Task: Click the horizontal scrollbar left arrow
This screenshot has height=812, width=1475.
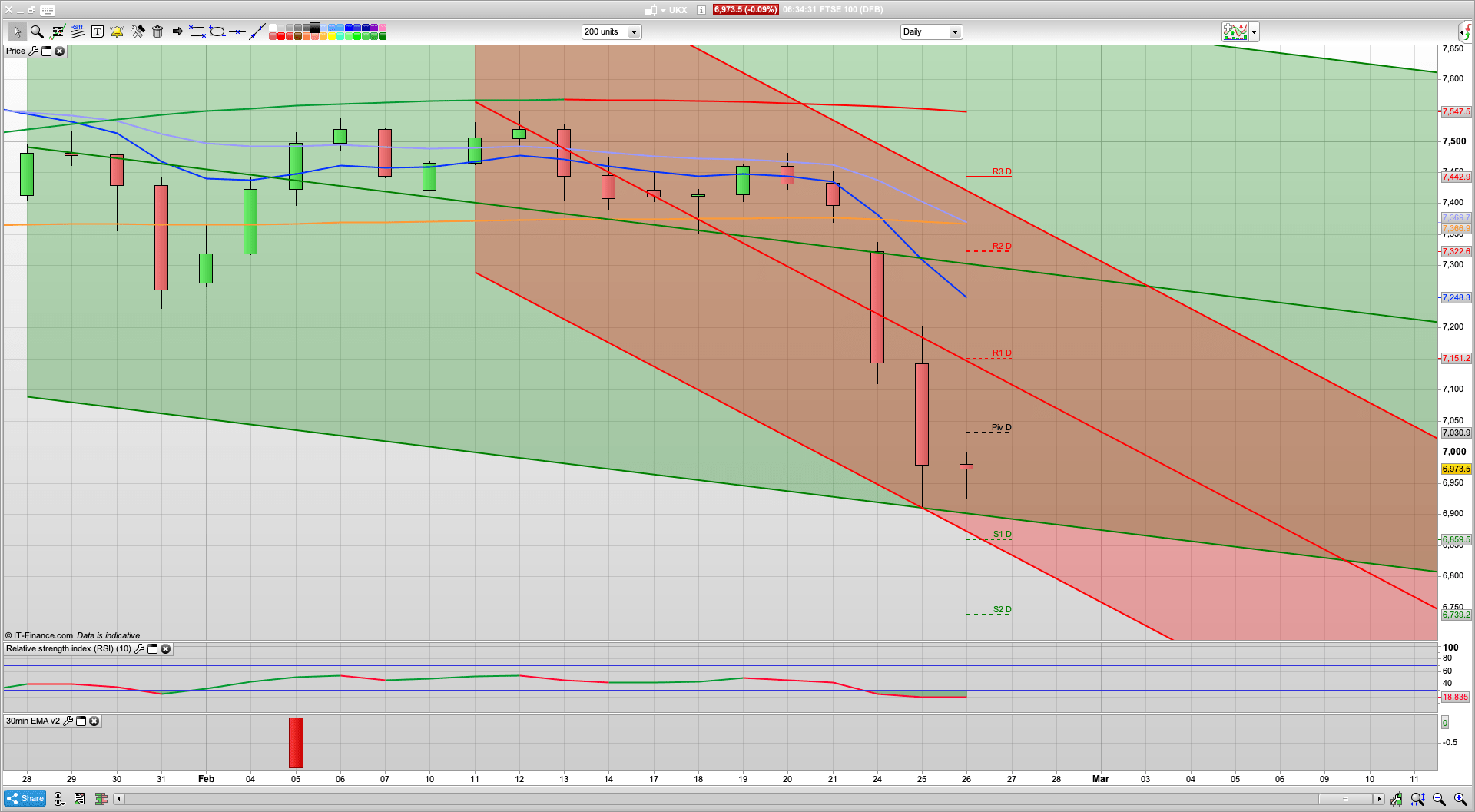Action: coord(118,799)
